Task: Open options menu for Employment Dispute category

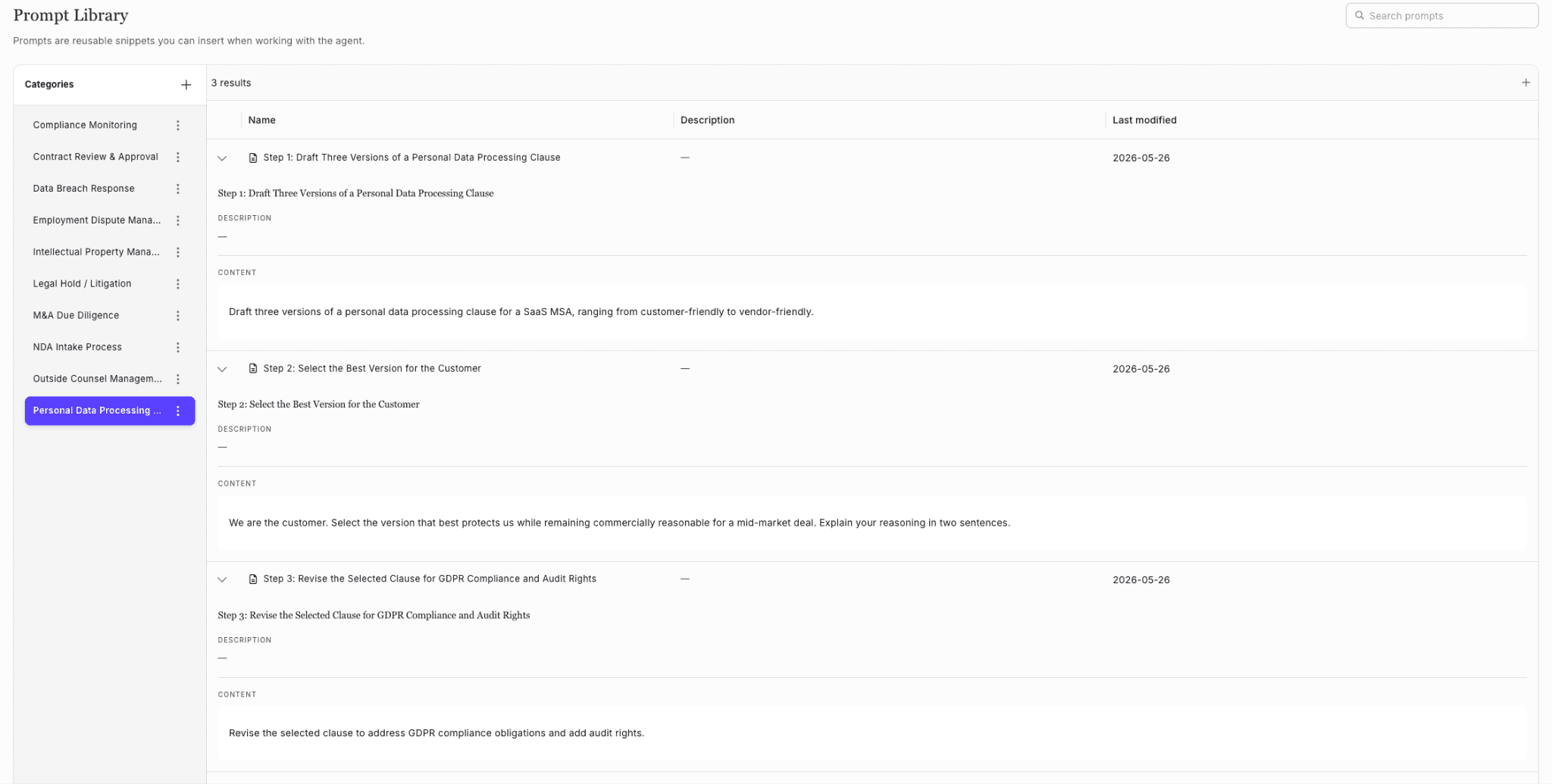Action: click(178, 220)
